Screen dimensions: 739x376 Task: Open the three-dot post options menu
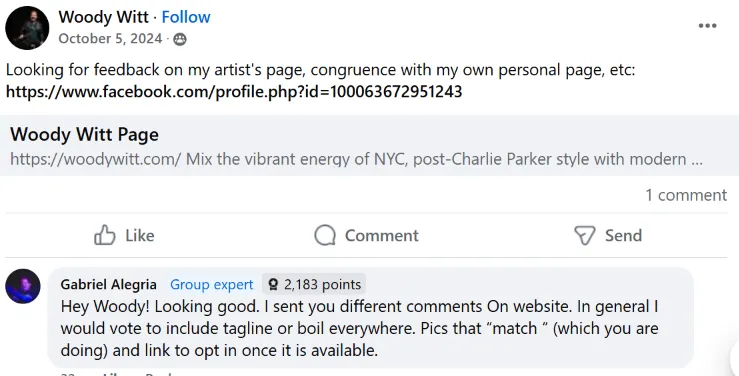(x=707, y=26)
